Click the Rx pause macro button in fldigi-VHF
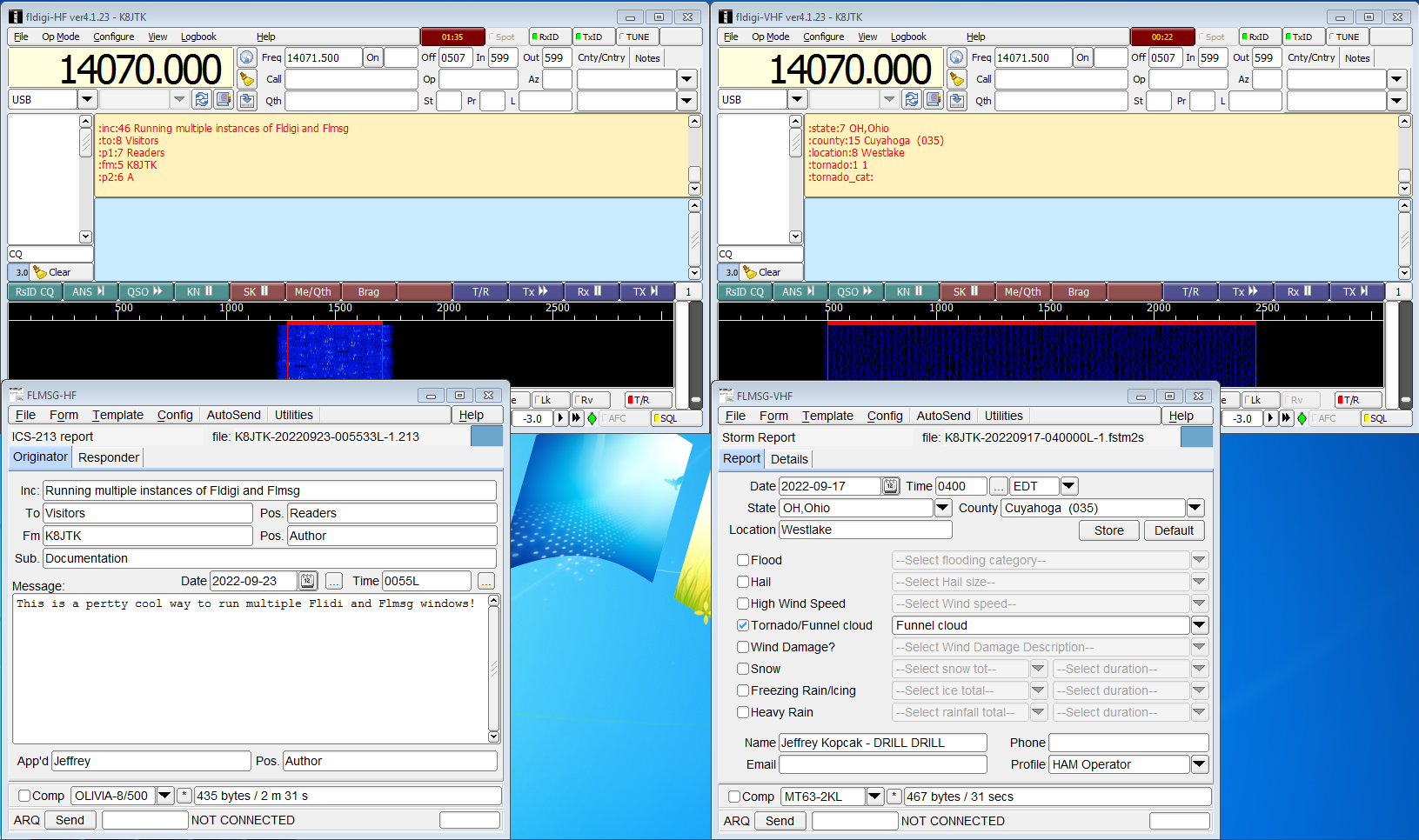The image size is (1419, 840). pos(1300,292)
